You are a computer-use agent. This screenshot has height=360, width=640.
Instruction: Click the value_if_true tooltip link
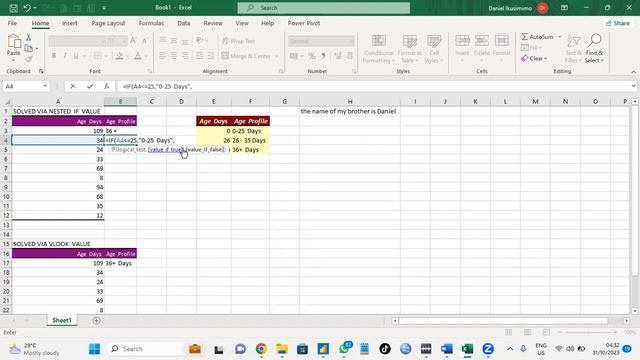pyautogui.click(x=165, y=150)
